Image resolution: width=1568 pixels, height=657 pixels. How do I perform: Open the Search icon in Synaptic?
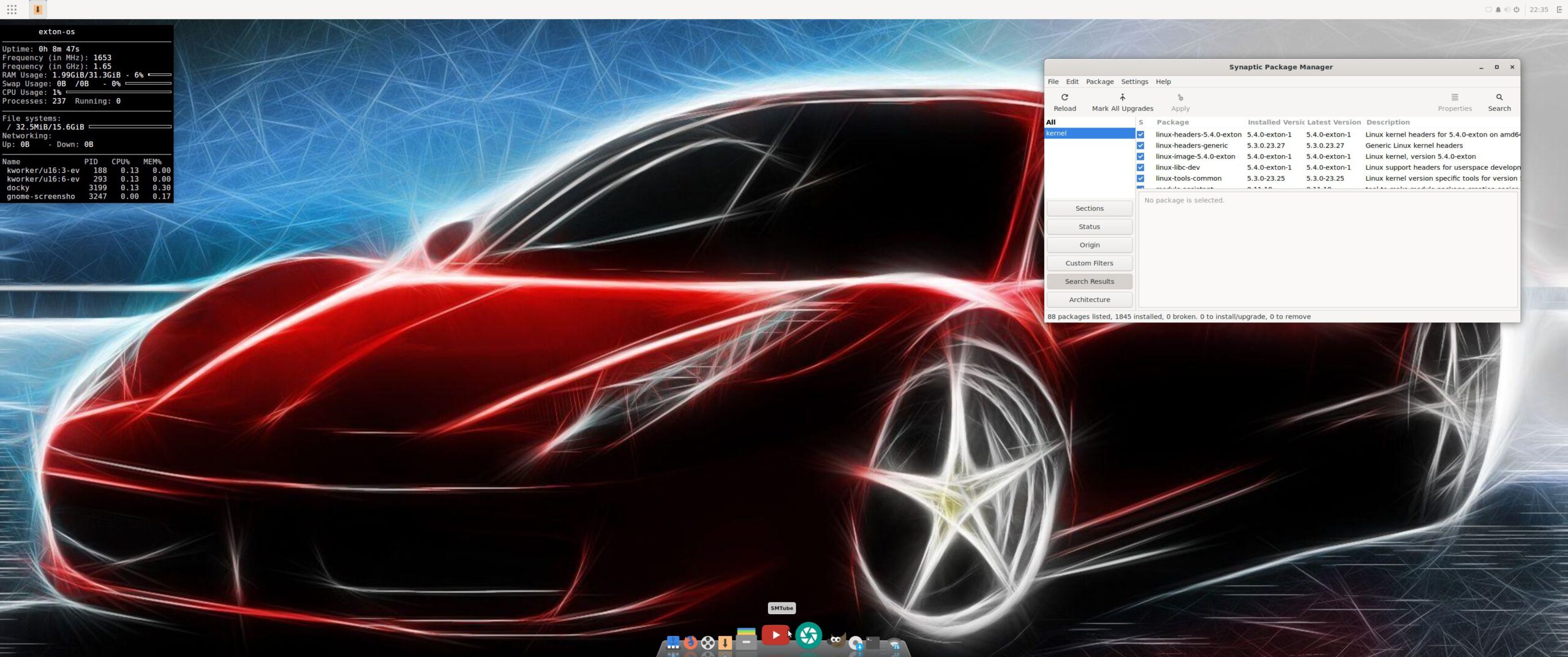pyautogui.click(x=1499, y=98)
